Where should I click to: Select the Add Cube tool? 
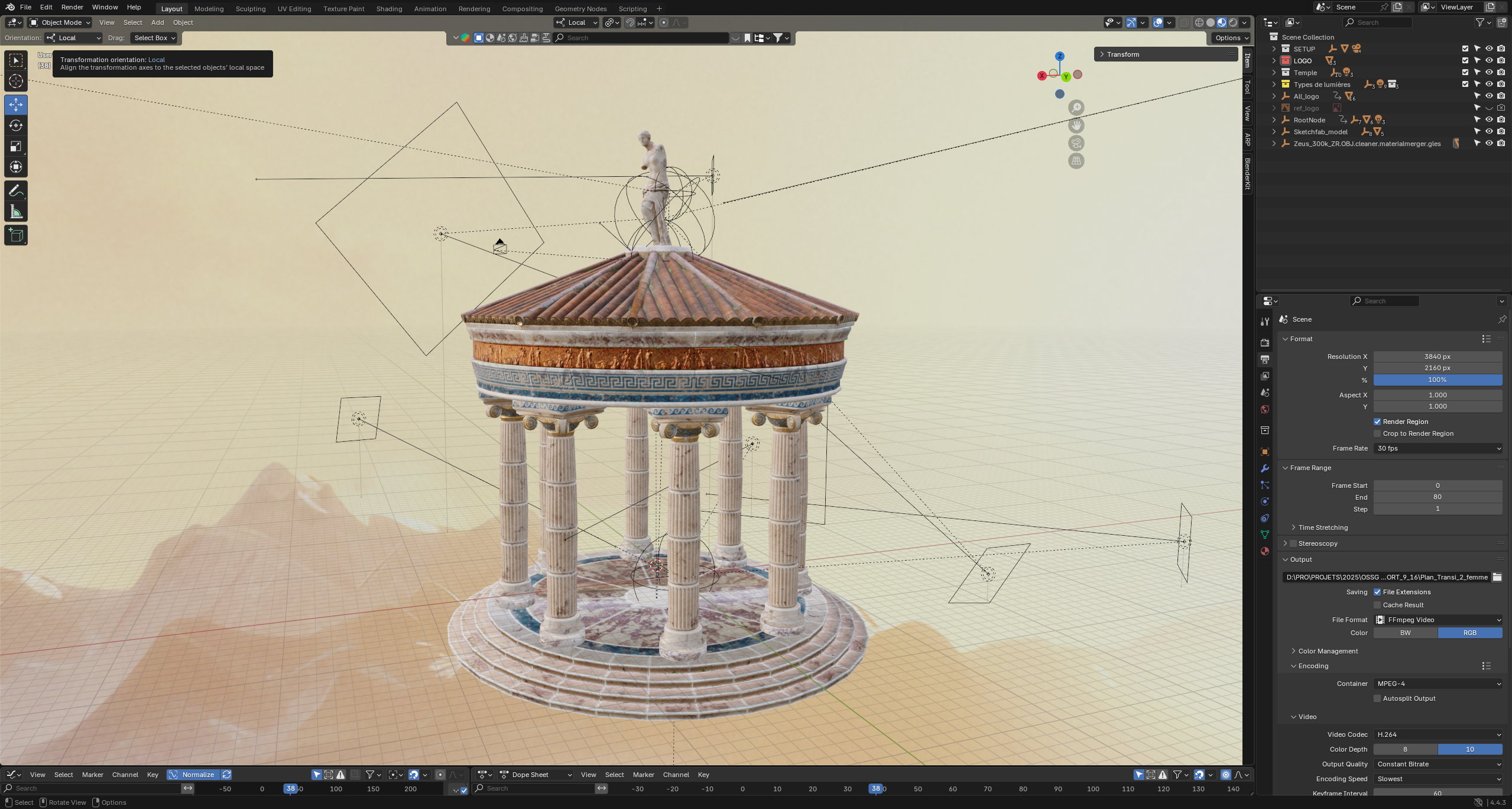coord(15,235)
